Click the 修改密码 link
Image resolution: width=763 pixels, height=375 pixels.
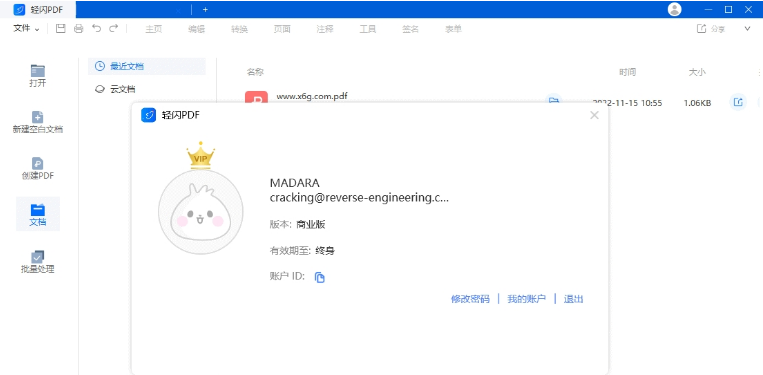(470, 299)
